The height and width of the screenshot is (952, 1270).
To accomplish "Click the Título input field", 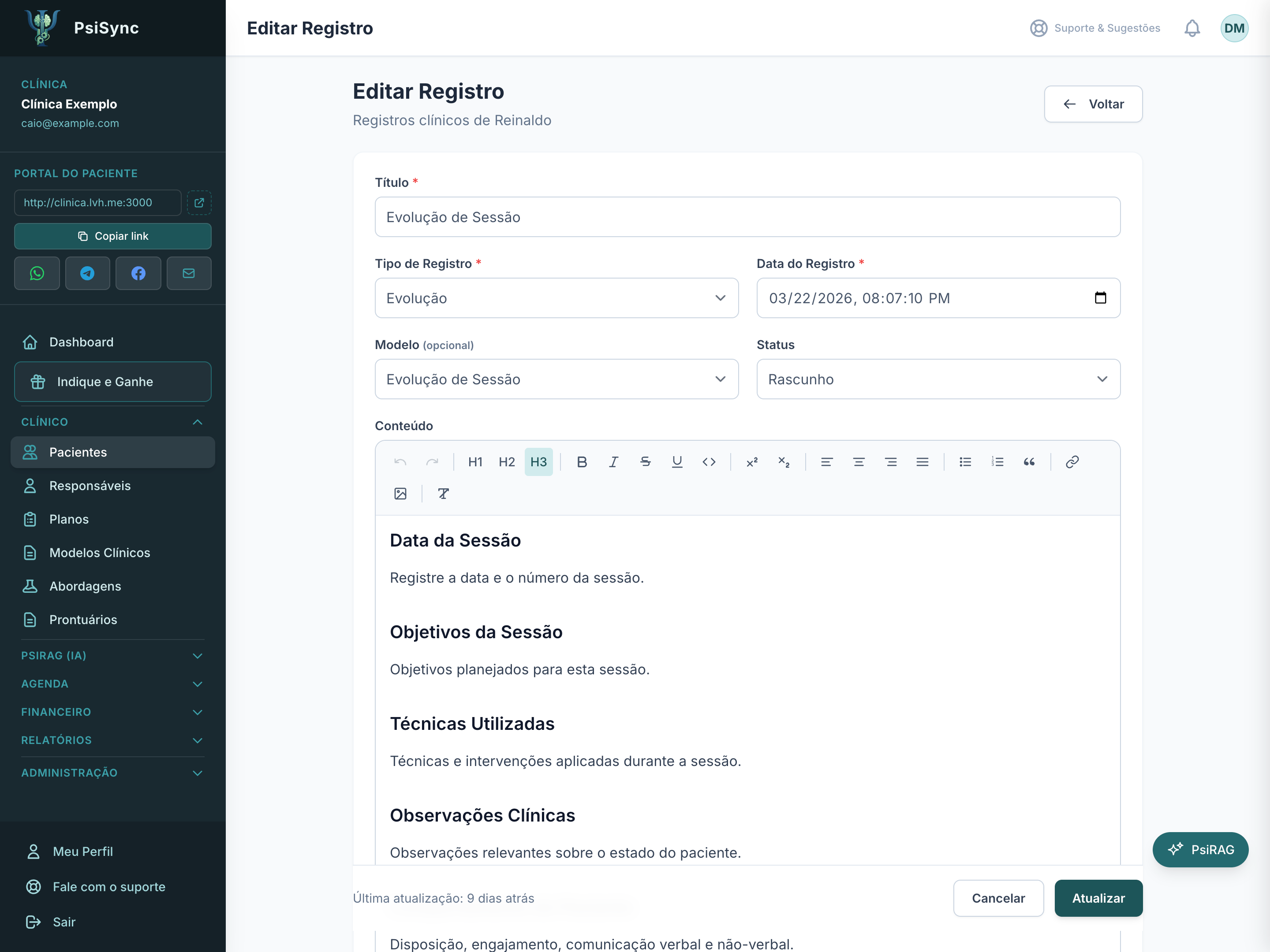I will point(747,217).
